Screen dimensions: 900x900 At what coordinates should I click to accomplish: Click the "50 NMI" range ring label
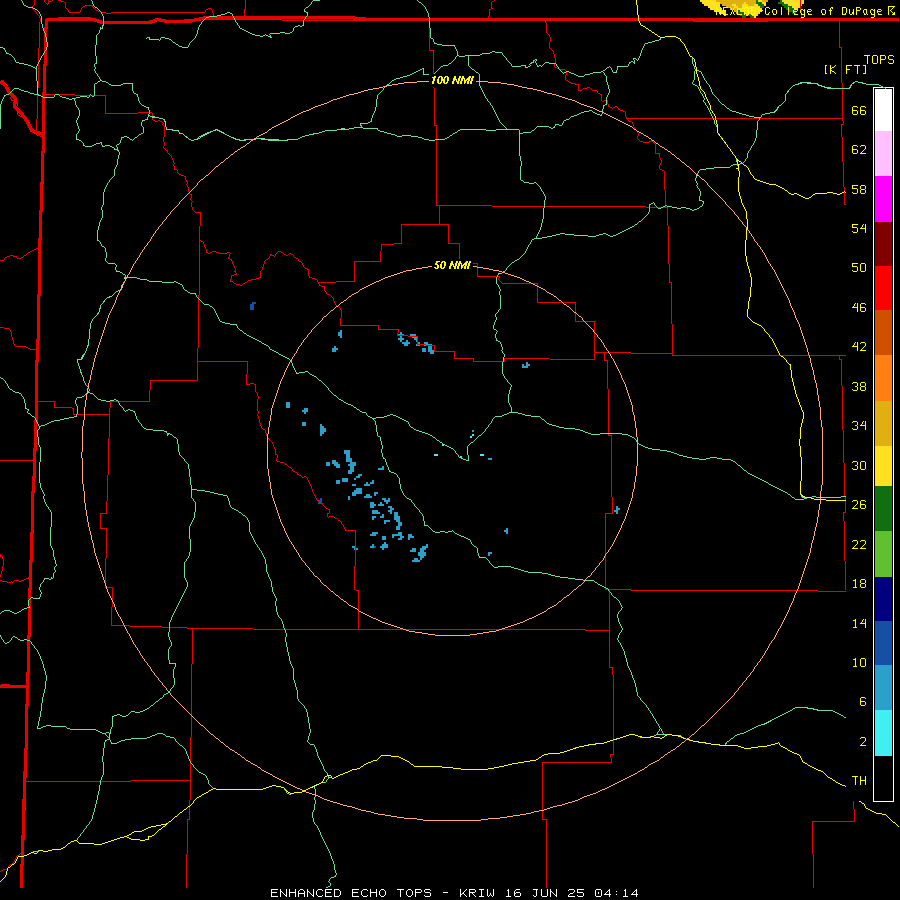pos(452,265)
